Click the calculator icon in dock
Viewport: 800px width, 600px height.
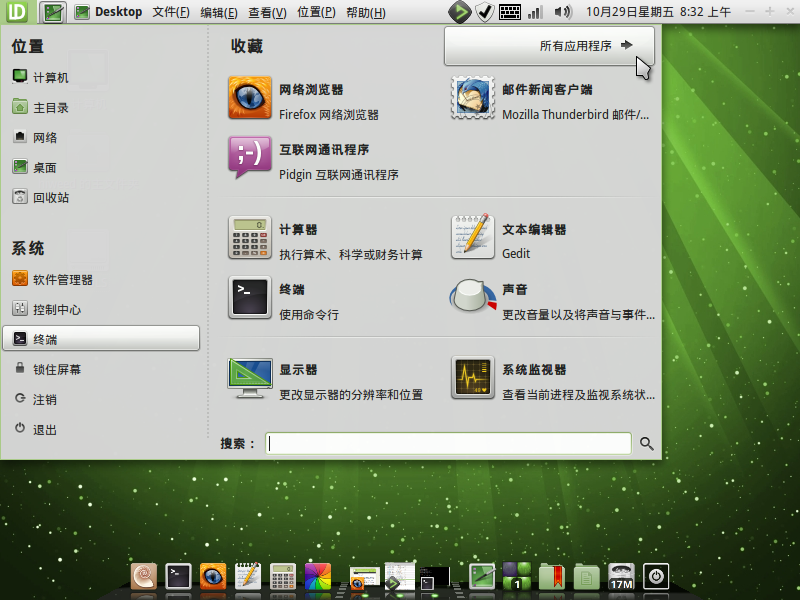[x=283, y=577]
